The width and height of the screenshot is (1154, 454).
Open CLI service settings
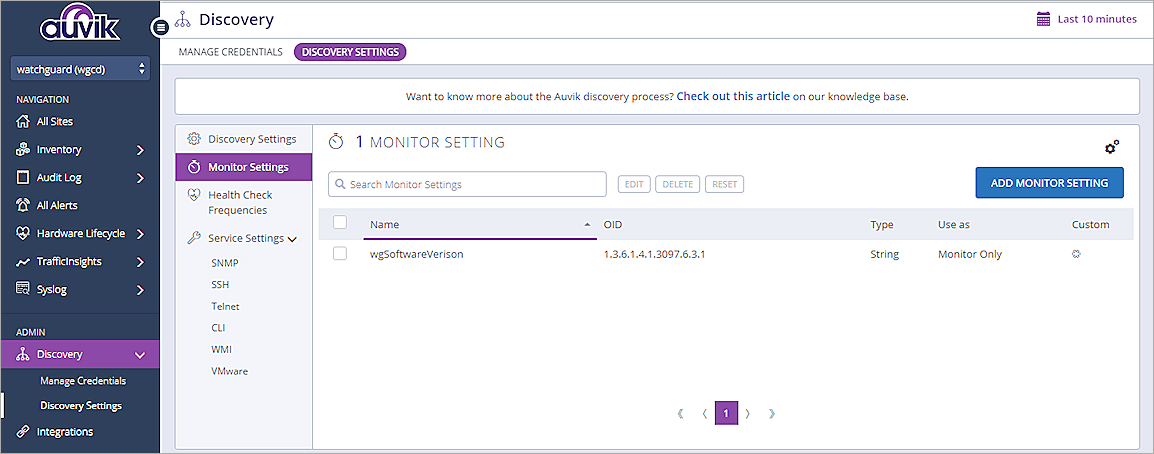pyautogui.click(x=218, y=327)
